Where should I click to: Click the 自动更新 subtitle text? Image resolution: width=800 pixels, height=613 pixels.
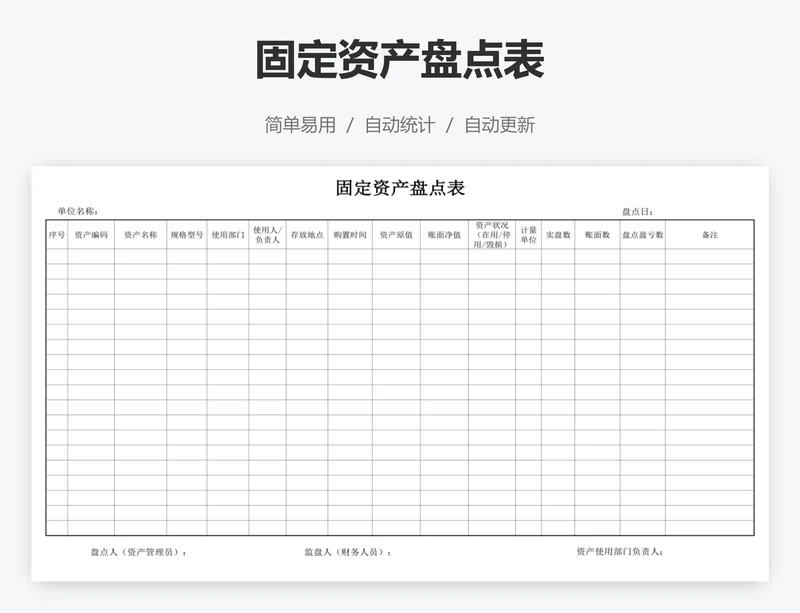click(499, 125)
